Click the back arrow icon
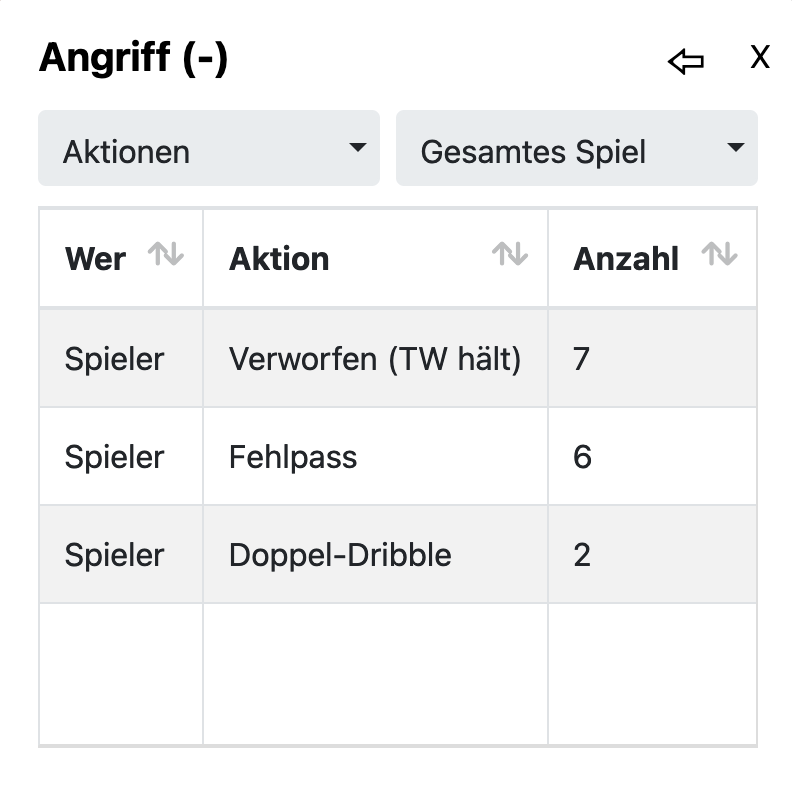Viewport: 792px width, 792px height. pos(685,62)
